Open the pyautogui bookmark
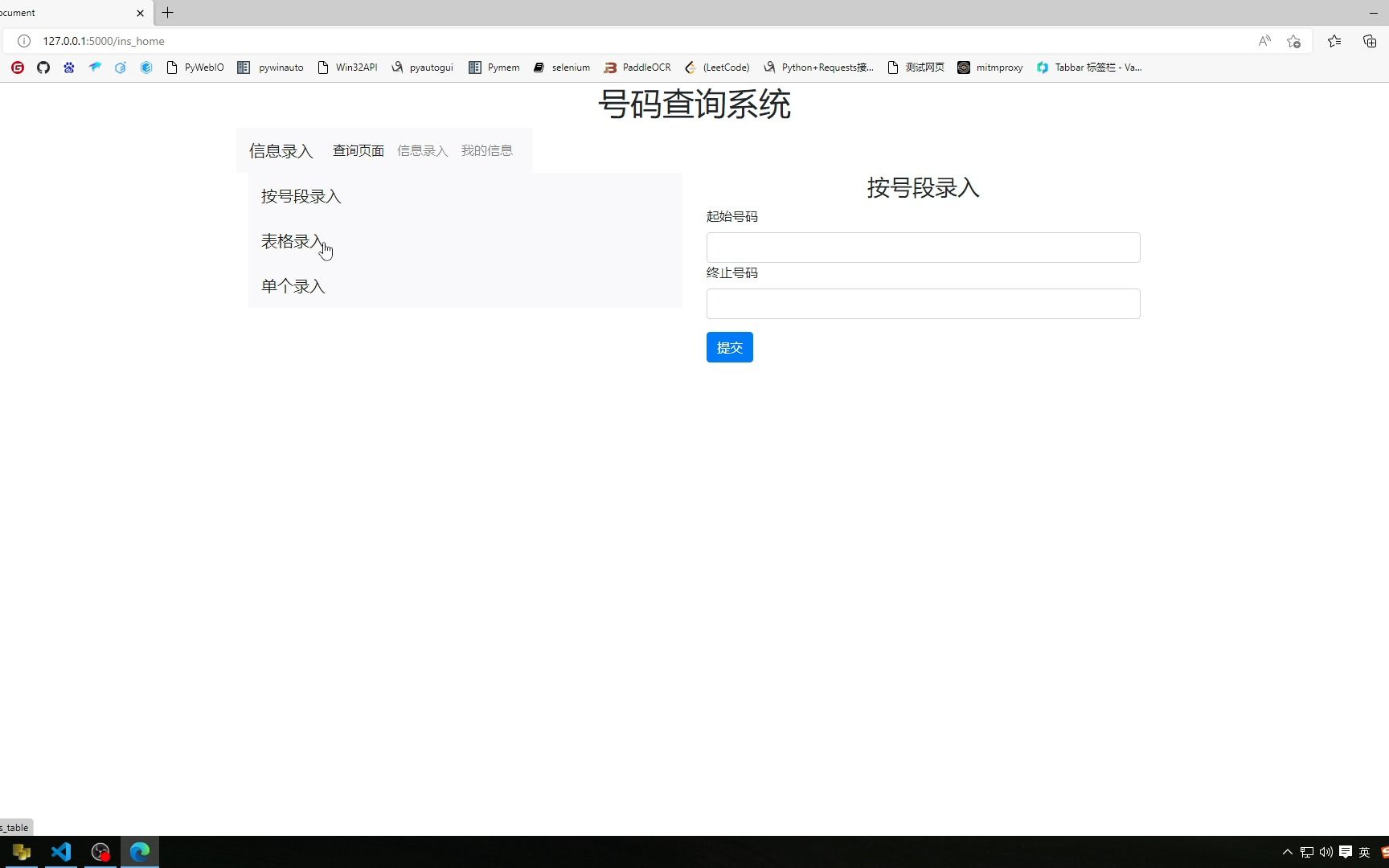The height and width of the screenshot is (868, 1389). click(x=422, y=68)
